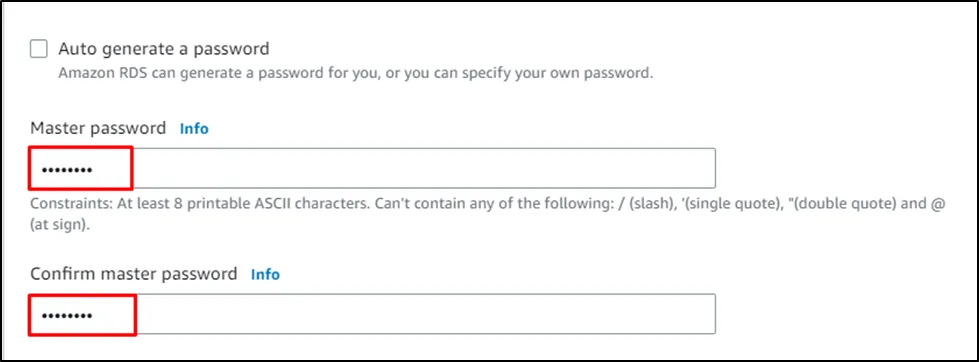Focus the Confirm master password input field
The width and height of the screenshot is (979, 362).
(x=372, y=314)
